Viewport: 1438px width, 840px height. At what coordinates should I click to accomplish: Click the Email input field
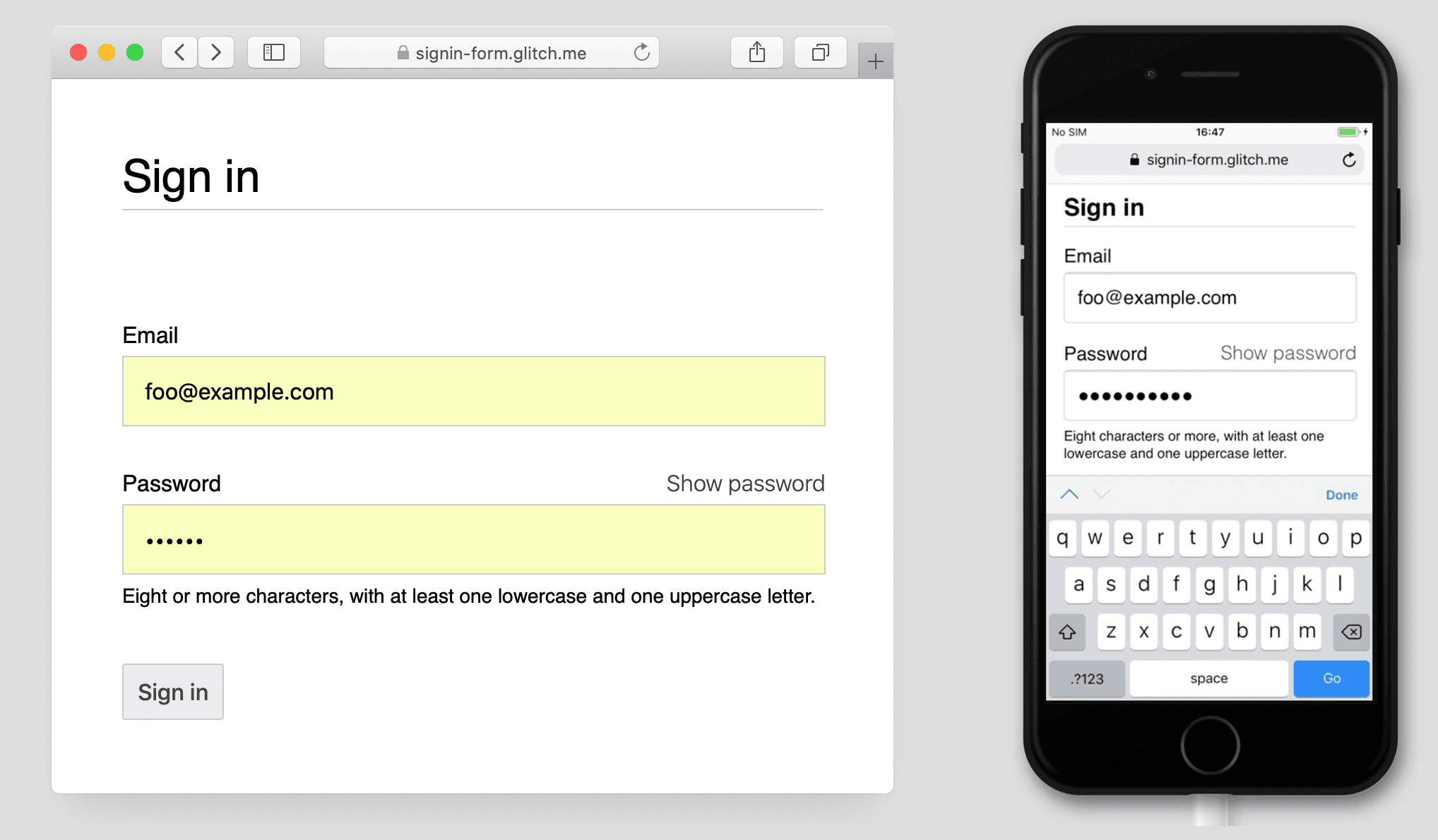[475, 390]
